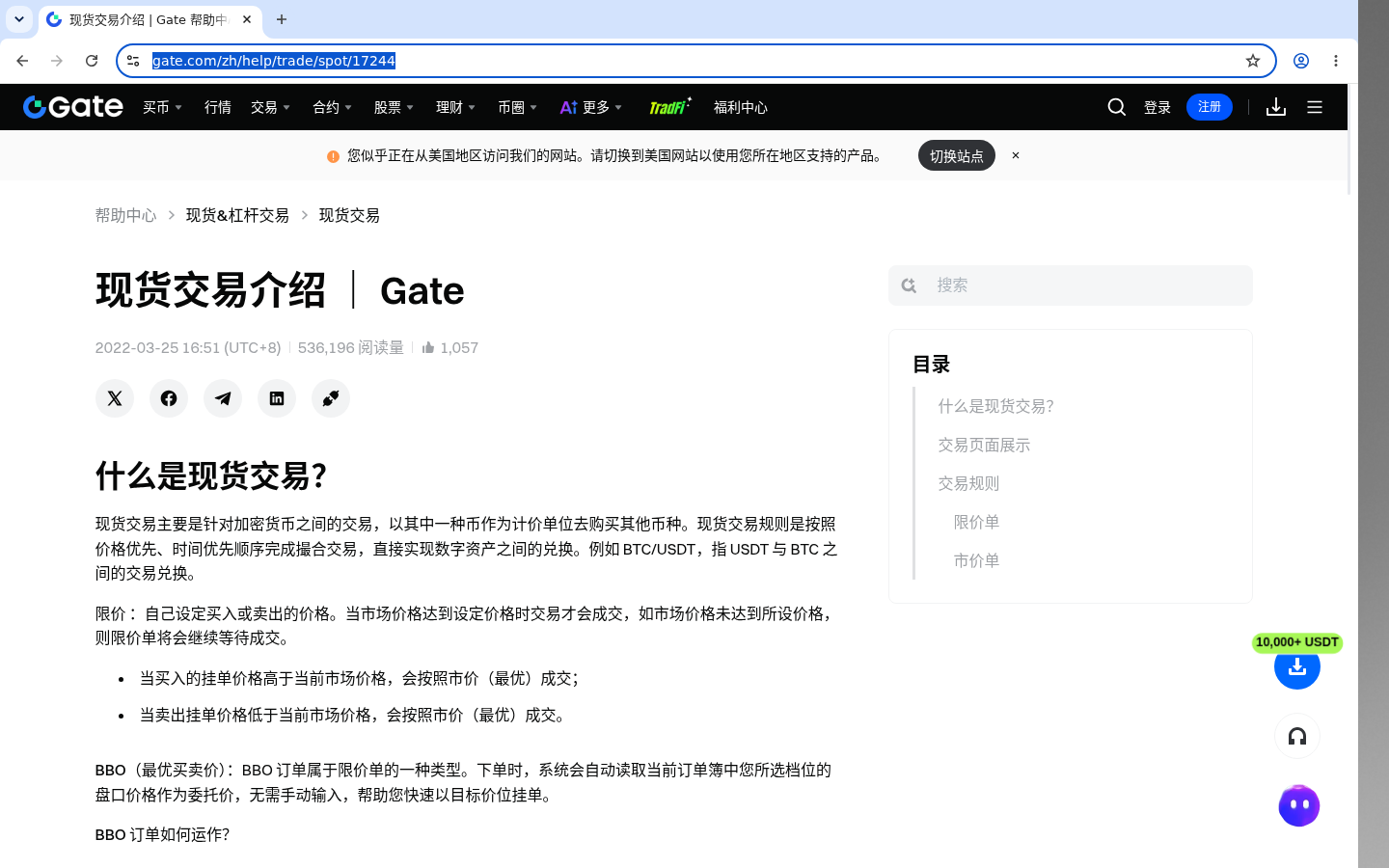
Task: Expand the 币圈 dropdown menu
Action: tap(518, 107)
